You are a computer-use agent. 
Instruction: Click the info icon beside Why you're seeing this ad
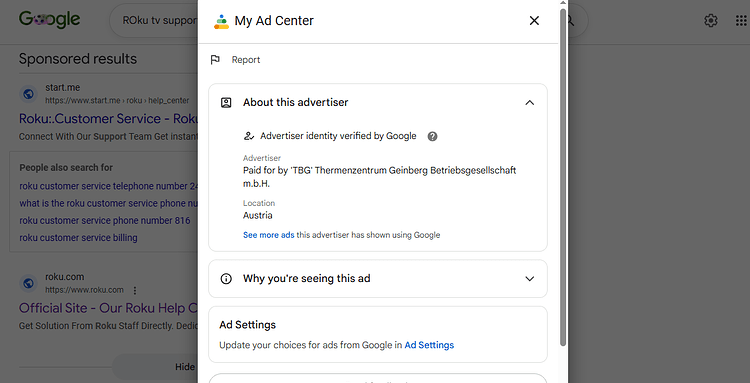pos(226,278)
